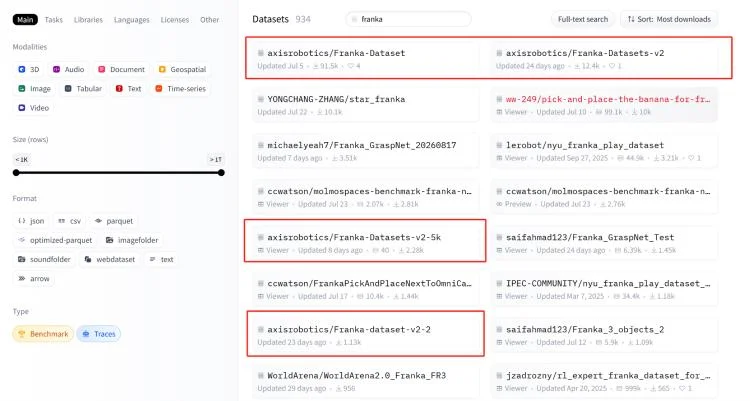Click the like heart on axisrobotics/Franka-Datasets-v2
The height and width of the screenshot is (401, 750).
coord(612,66)
